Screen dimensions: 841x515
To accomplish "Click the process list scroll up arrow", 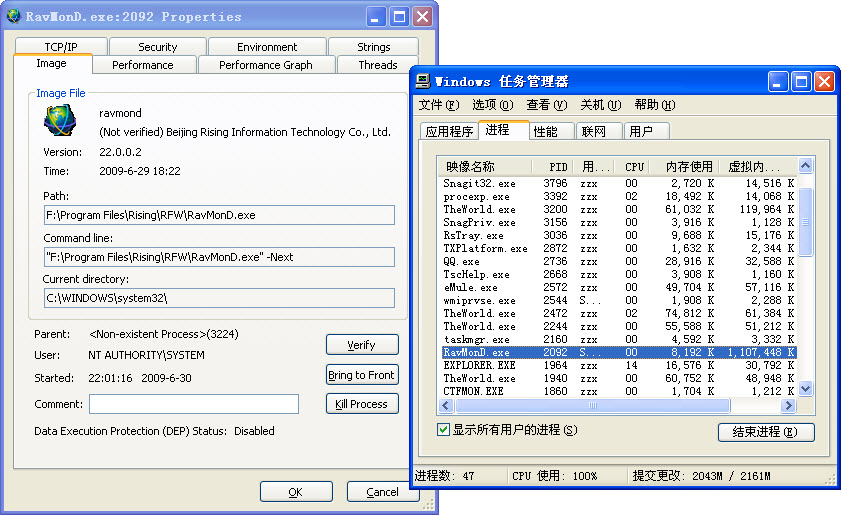I will [x=805, y=166].
